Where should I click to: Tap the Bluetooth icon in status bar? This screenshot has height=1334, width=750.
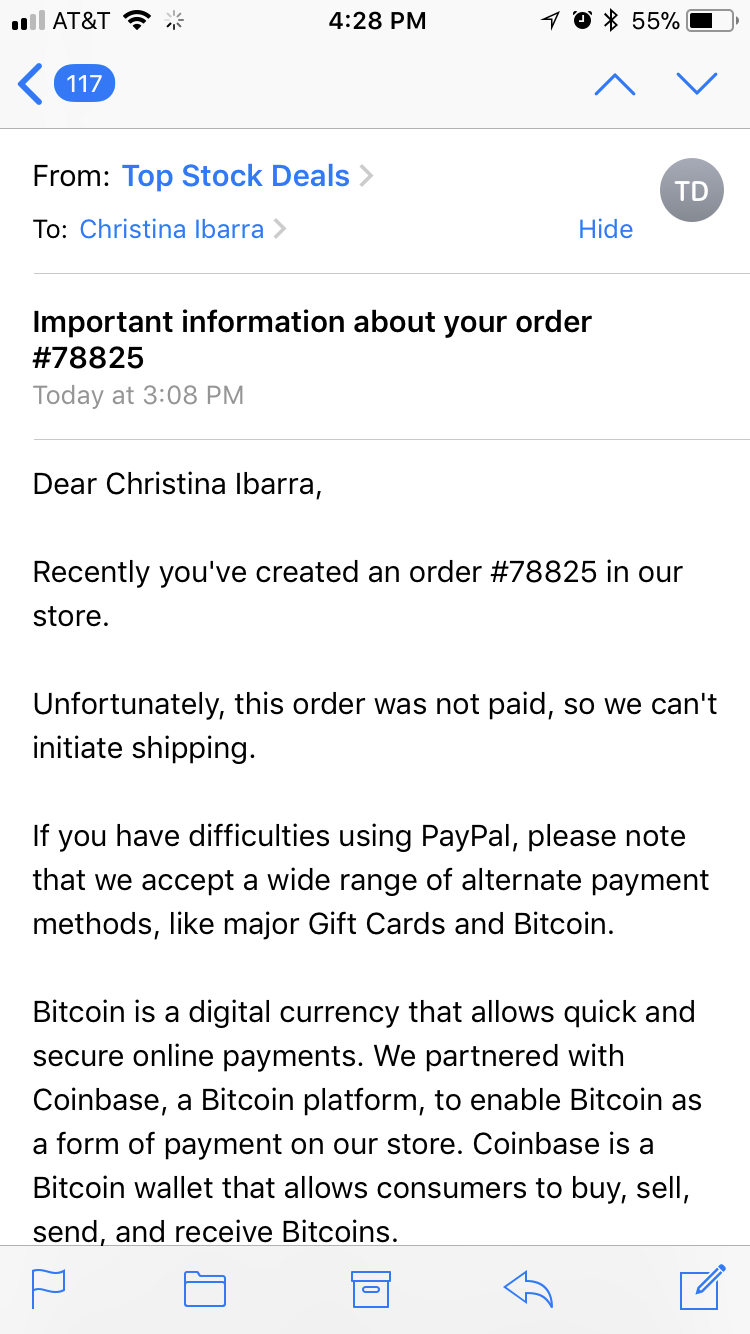[612, 20]
